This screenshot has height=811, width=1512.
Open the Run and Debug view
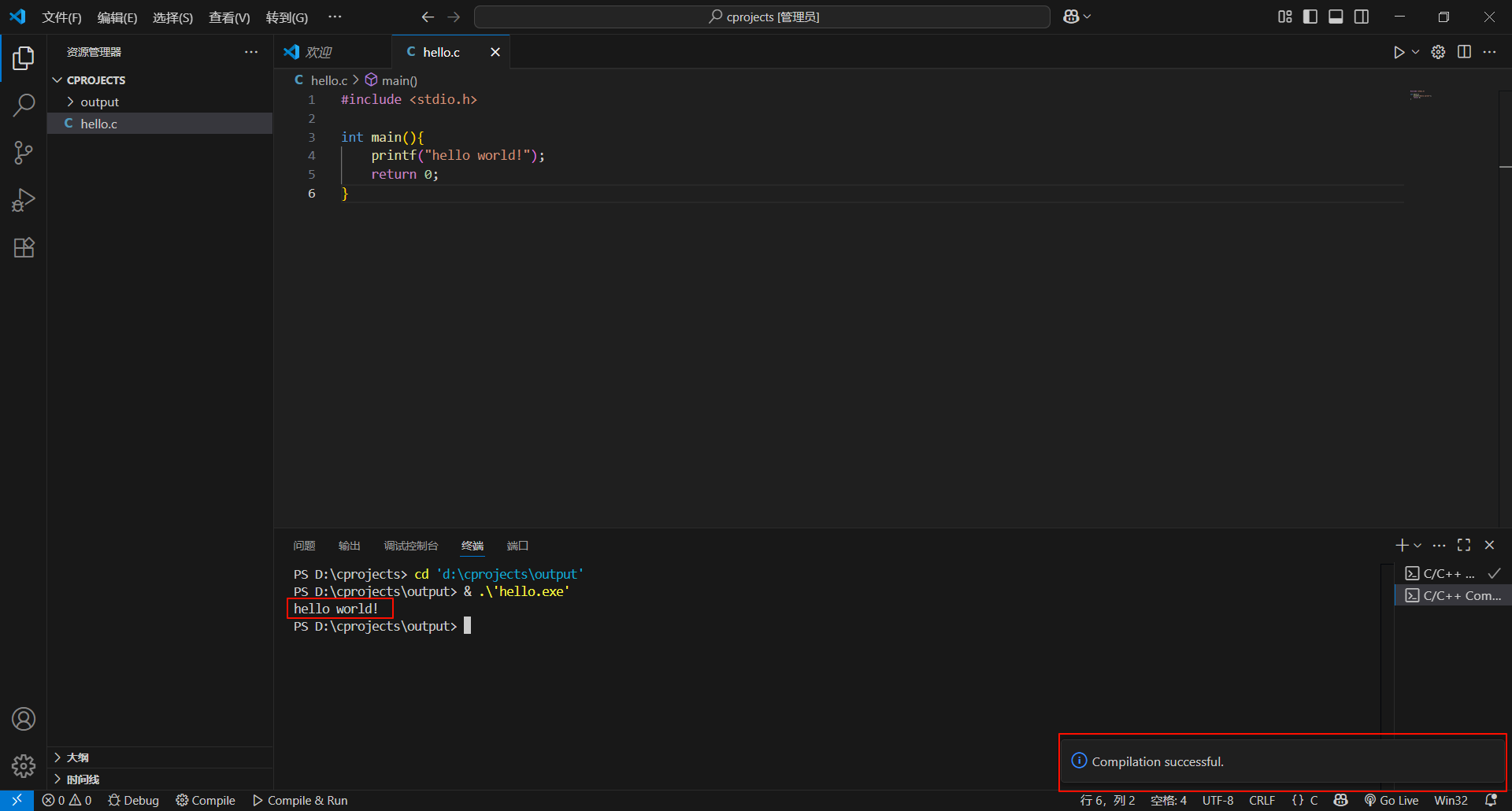pos(24,200)
